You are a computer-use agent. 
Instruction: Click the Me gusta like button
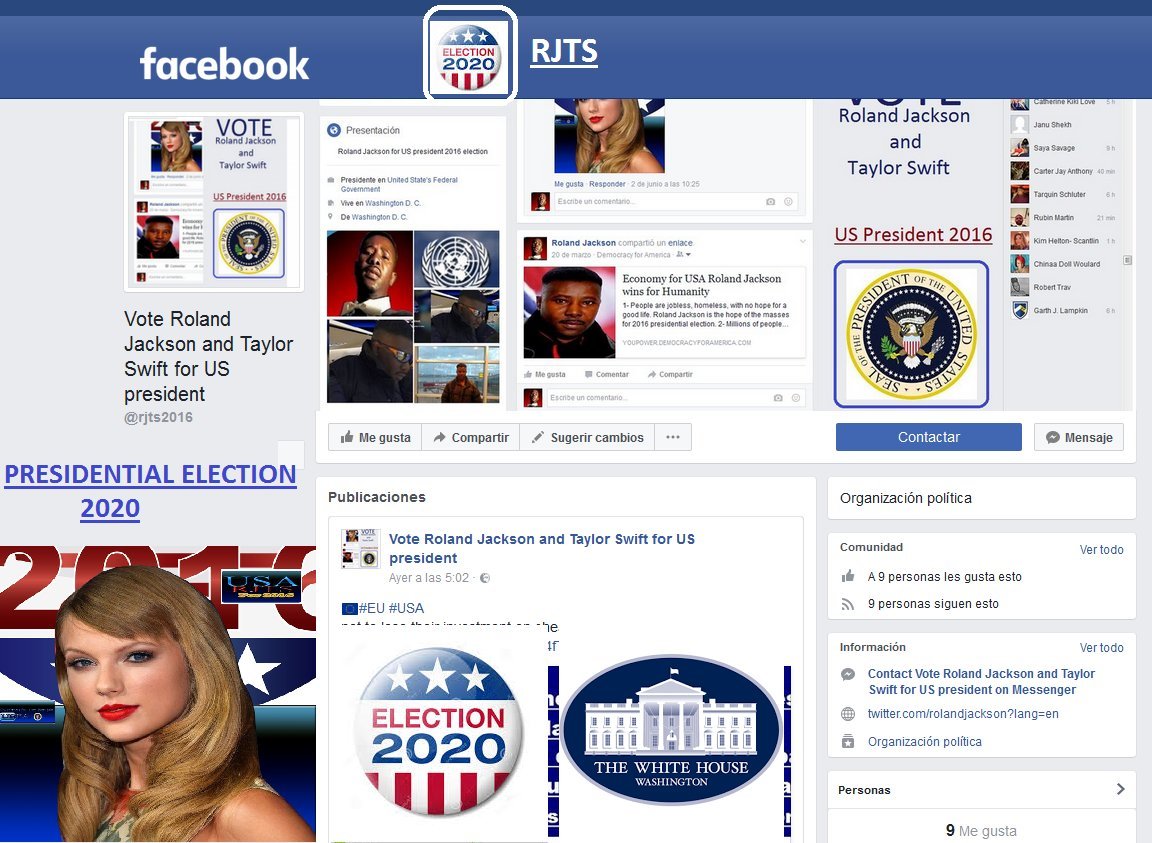point(375,437)
